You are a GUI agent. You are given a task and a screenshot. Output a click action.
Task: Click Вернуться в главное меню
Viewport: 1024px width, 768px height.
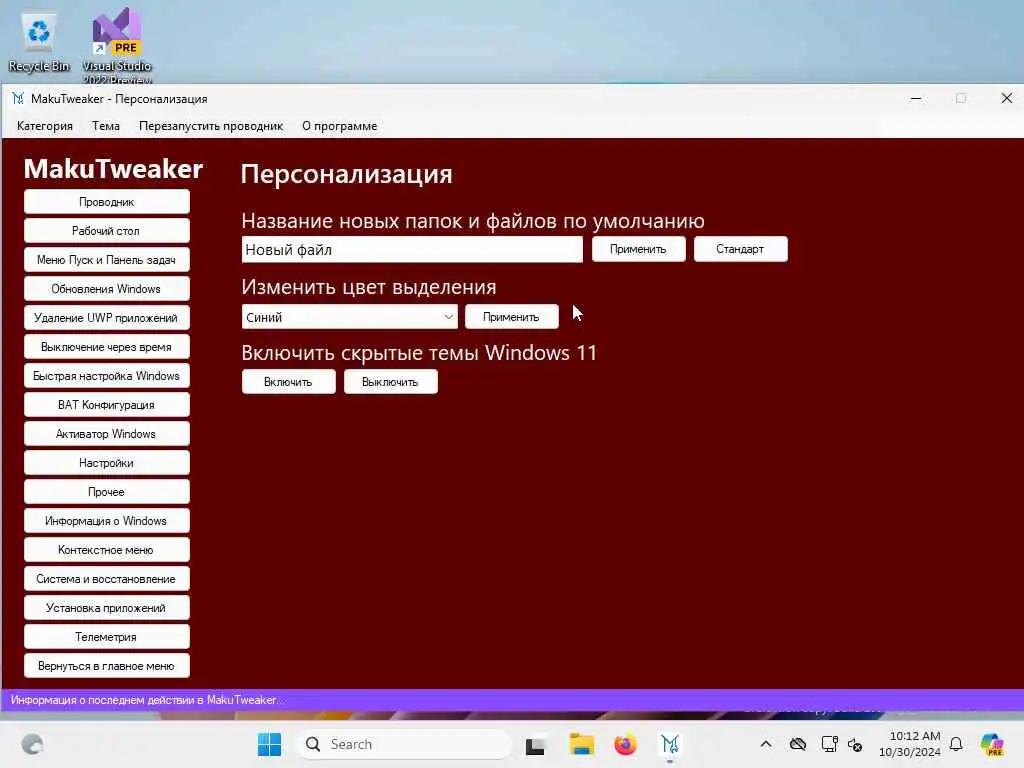point(106,666)
